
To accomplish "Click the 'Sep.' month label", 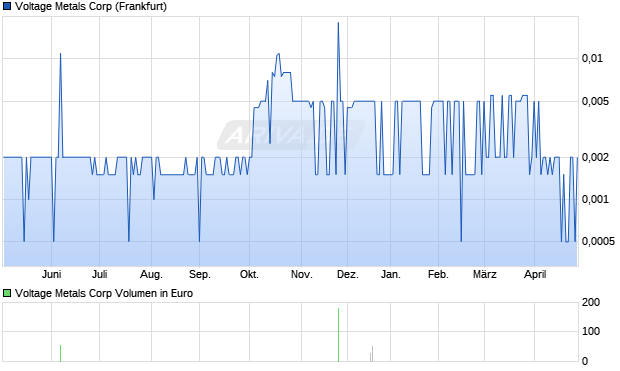I will [200, 274].
